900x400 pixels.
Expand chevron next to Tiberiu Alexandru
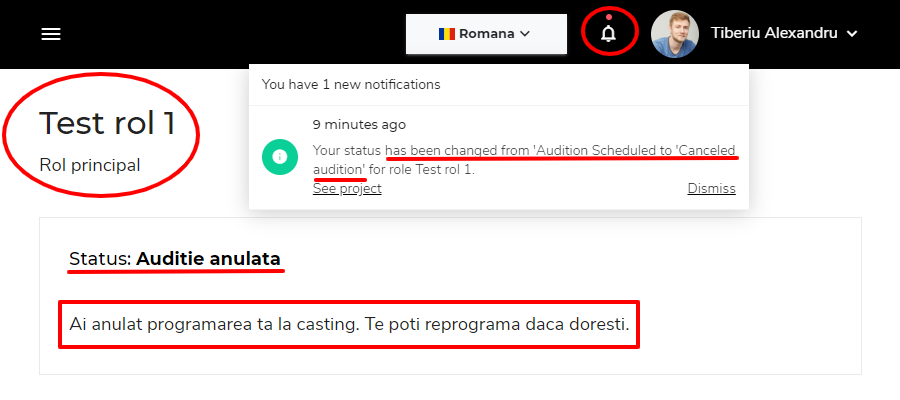[x=852, y=34]
